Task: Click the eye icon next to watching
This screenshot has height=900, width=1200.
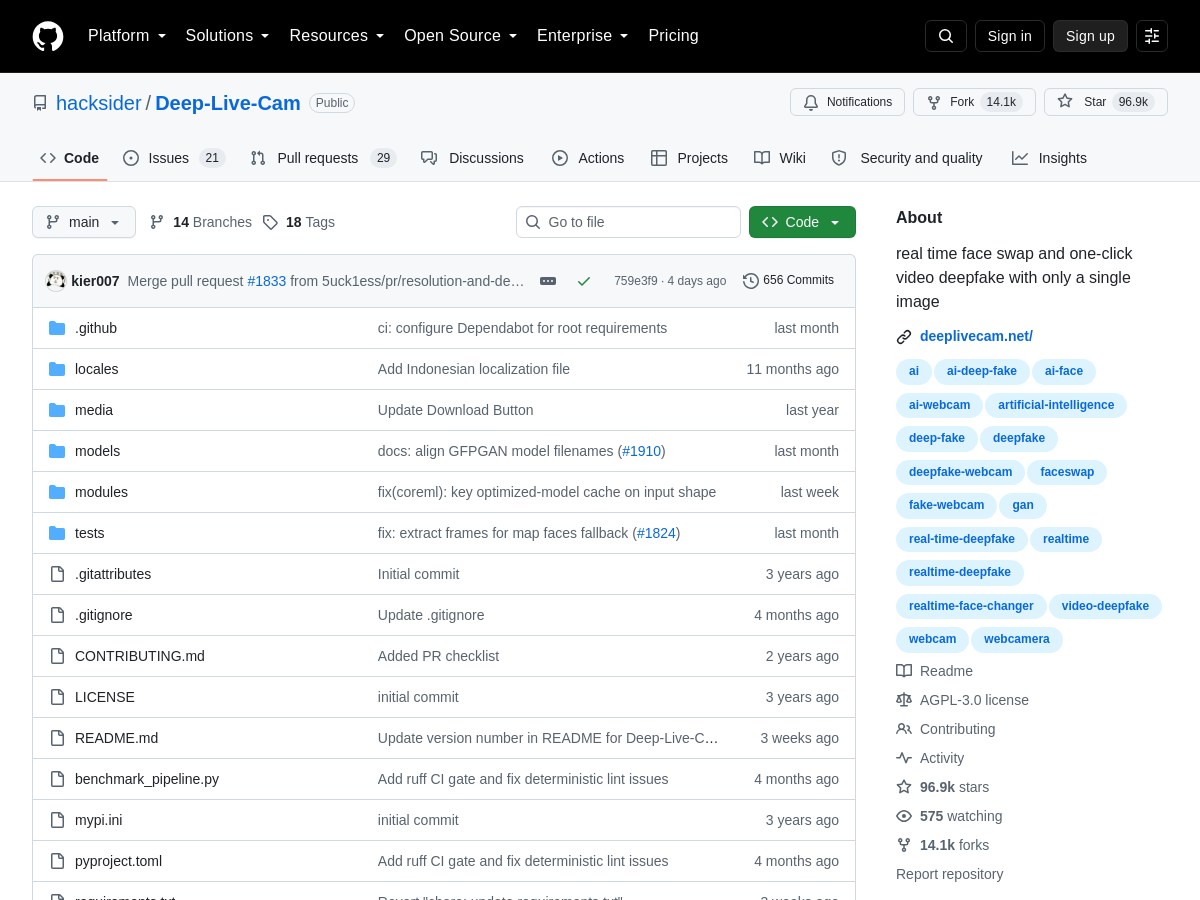Action: [904, 816]
